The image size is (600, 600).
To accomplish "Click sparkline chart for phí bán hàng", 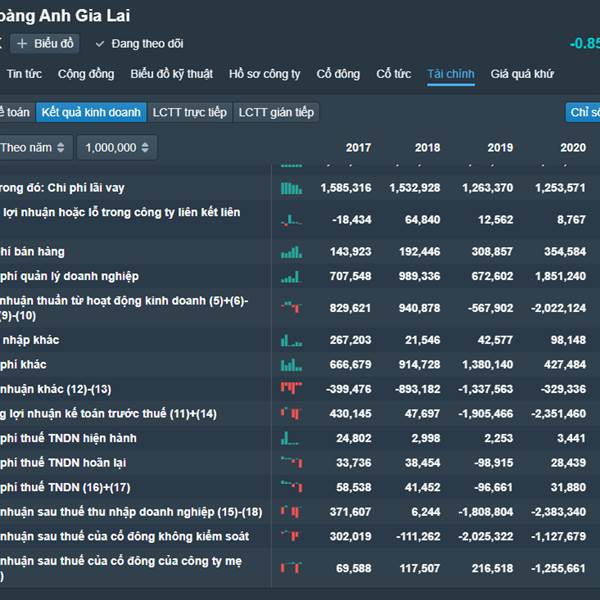I will pos(292,252).
